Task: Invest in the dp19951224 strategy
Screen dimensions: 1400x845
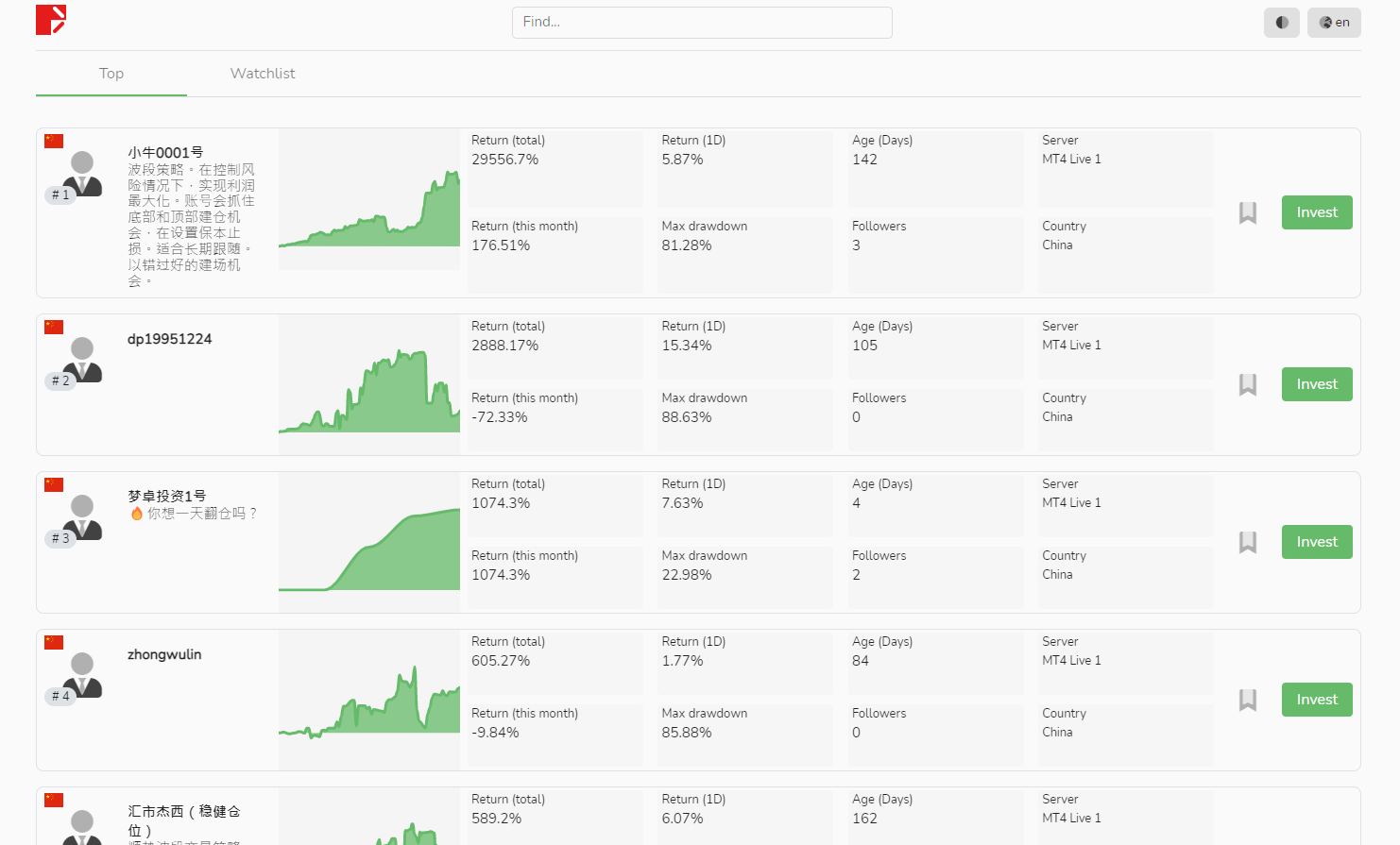Action: point(1316,384)
